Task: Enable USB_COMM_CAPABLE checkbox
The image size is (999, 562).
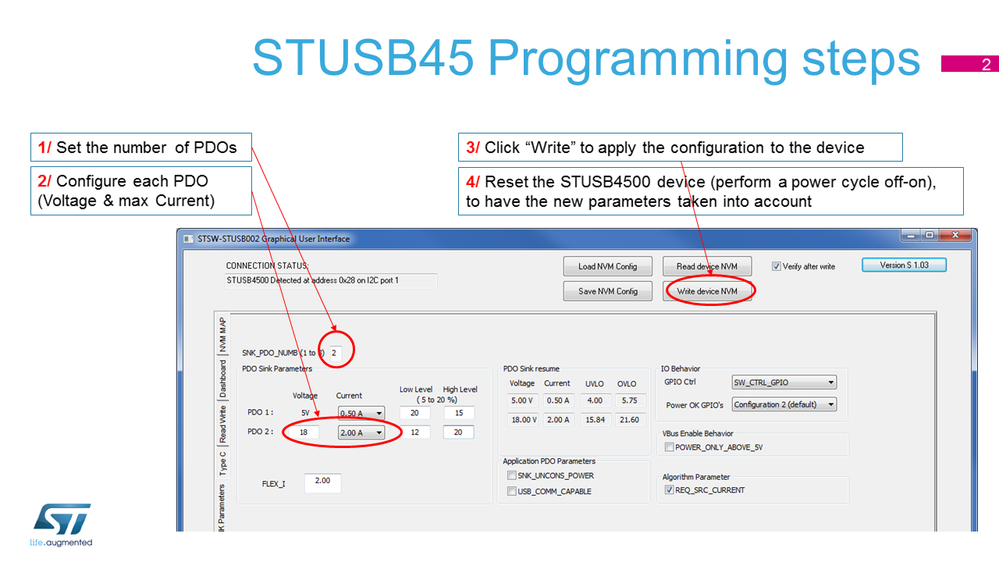Action: (x=511, y=491)
